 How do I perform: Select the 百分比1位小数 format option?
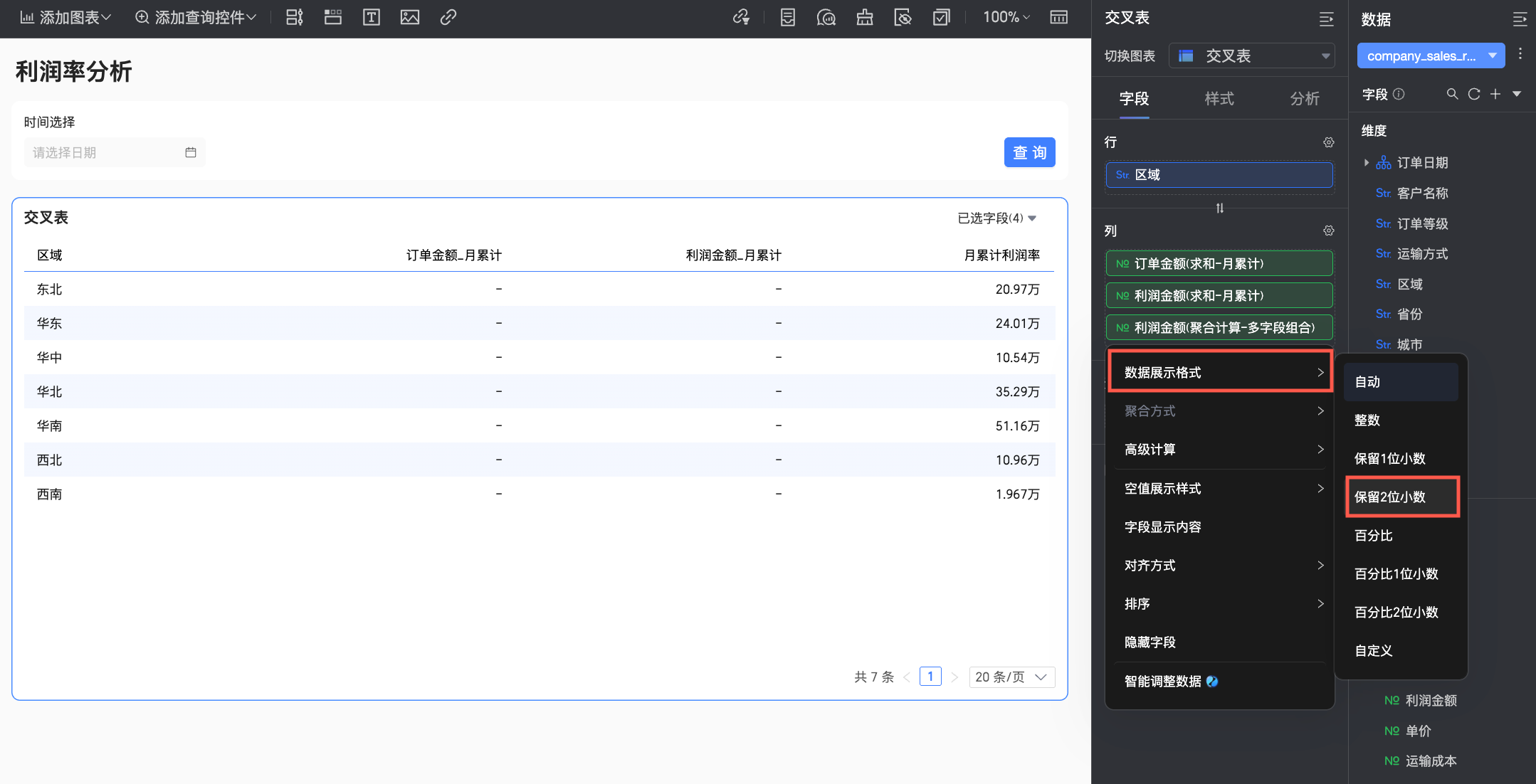(x=1401, y=574)
